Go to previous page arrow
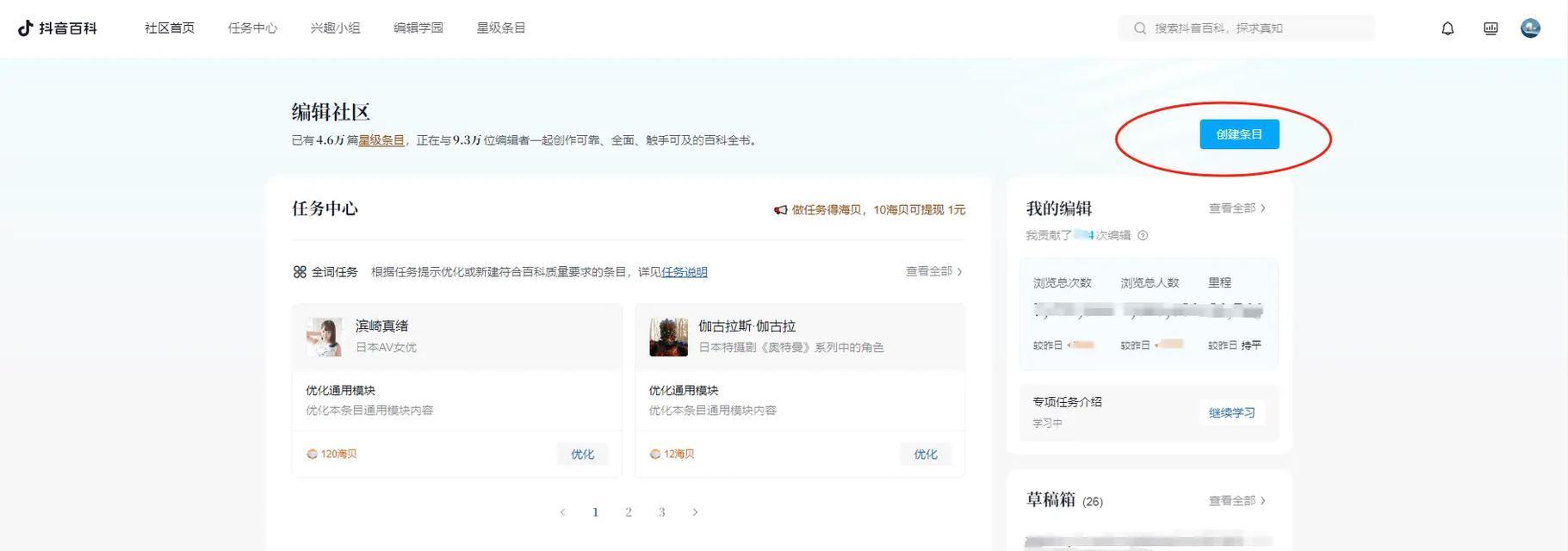This screenshot has width=1568, height=551. point(562,512)
